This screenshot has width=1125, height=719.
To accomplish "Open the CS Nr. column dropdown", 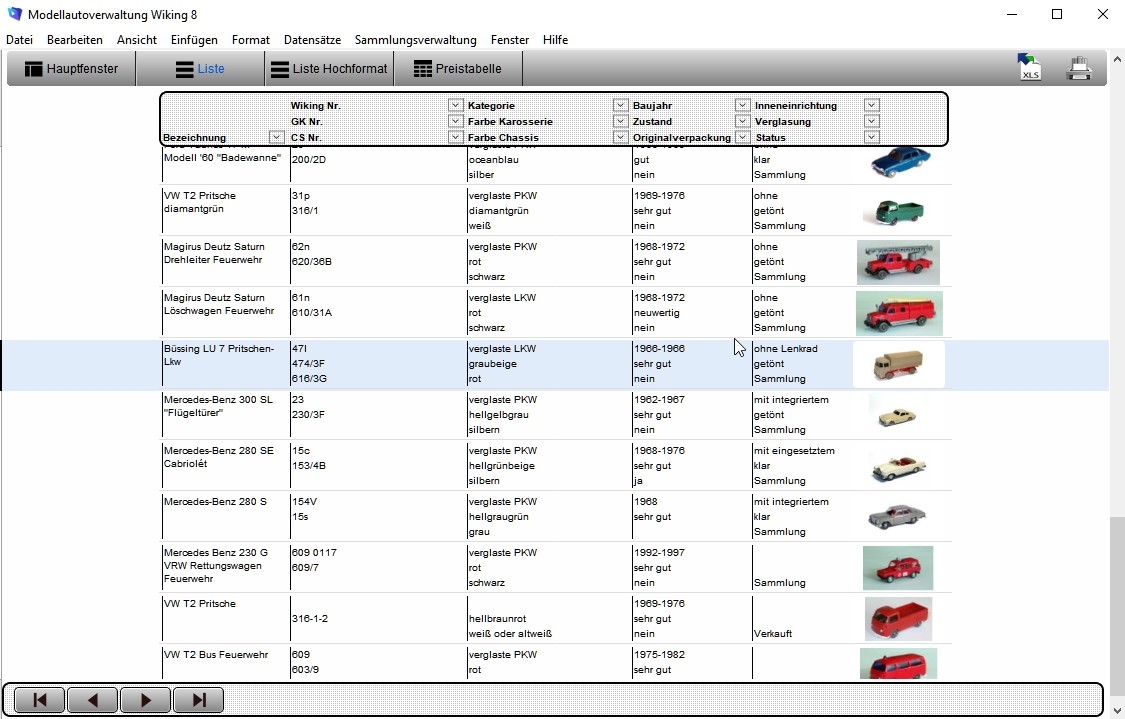I will coord(455,137).
